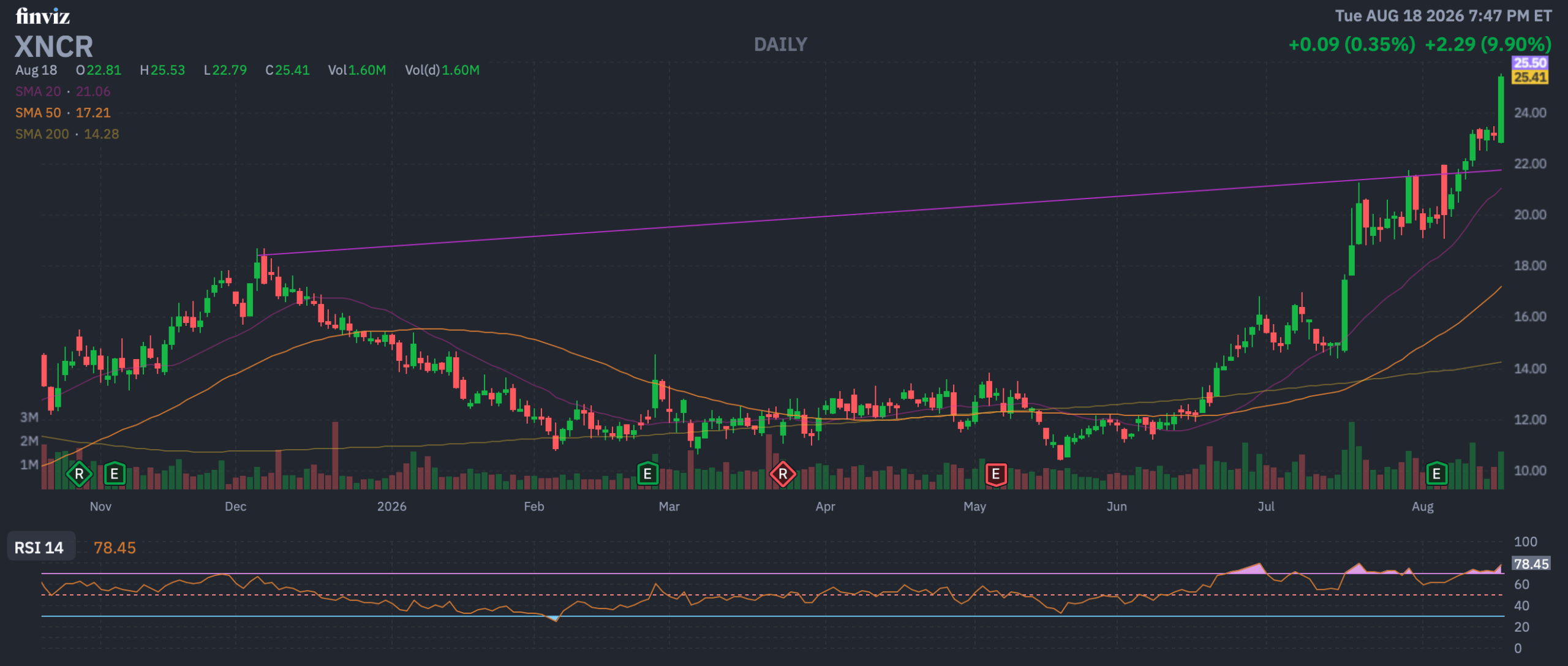Image resolution: width=1568 pixels, height=666 pixels.
Task: Open the green E earnings marker in August
Action: click(1436, 474)
